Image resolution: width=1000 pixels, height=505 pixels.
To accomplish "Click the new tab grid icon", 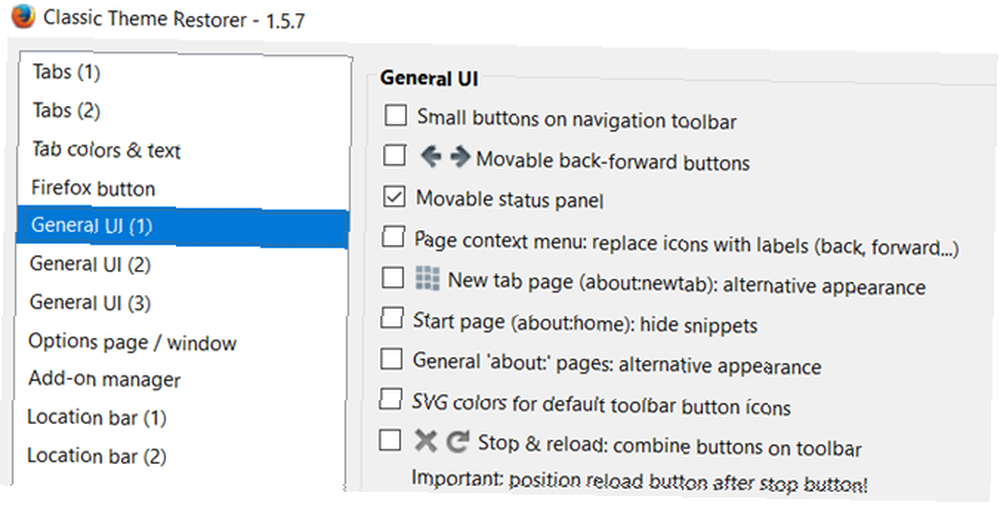I will pyautogui.click(x=427, y=279).
